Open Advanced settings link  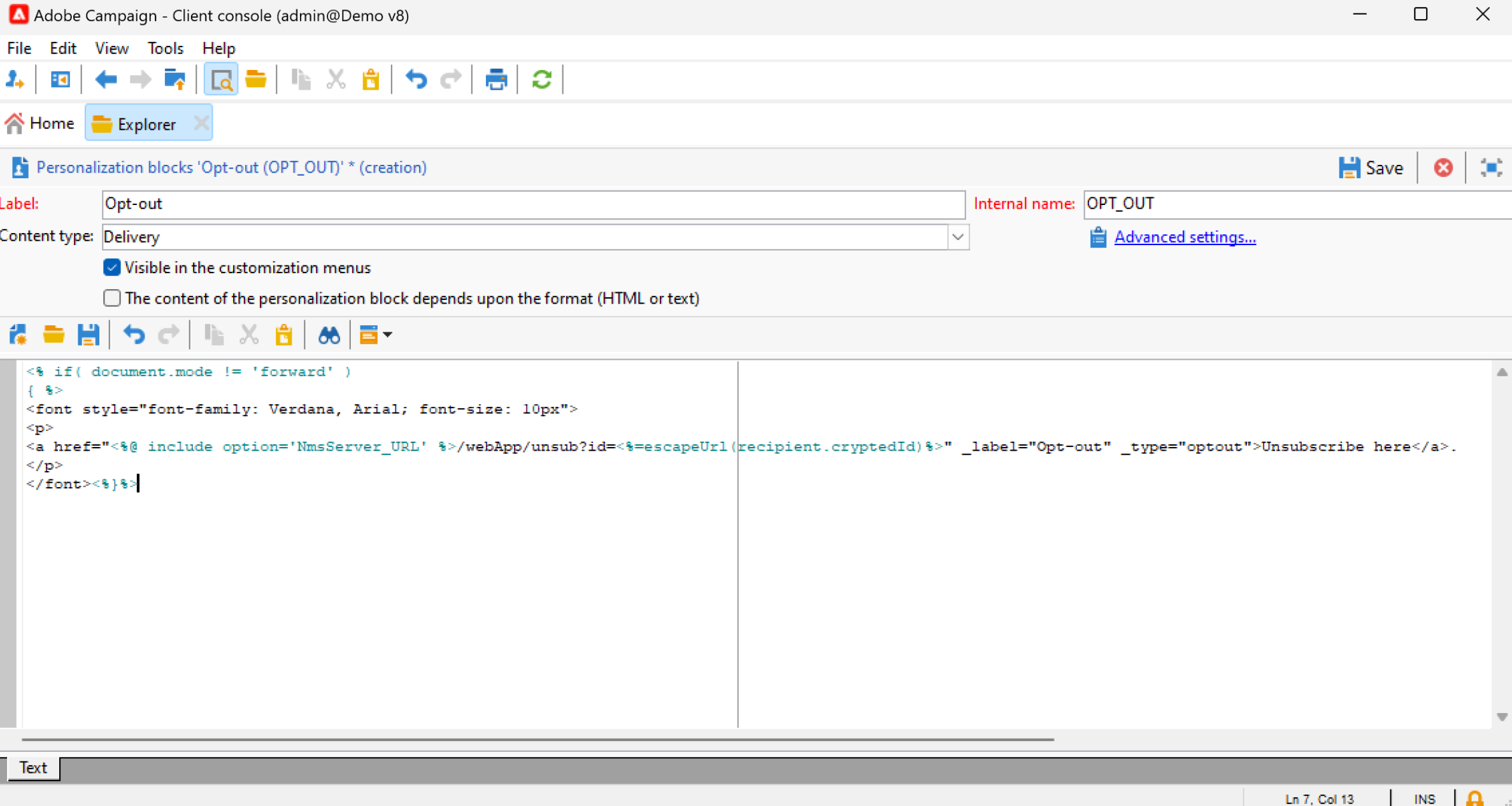[1185, 237]
